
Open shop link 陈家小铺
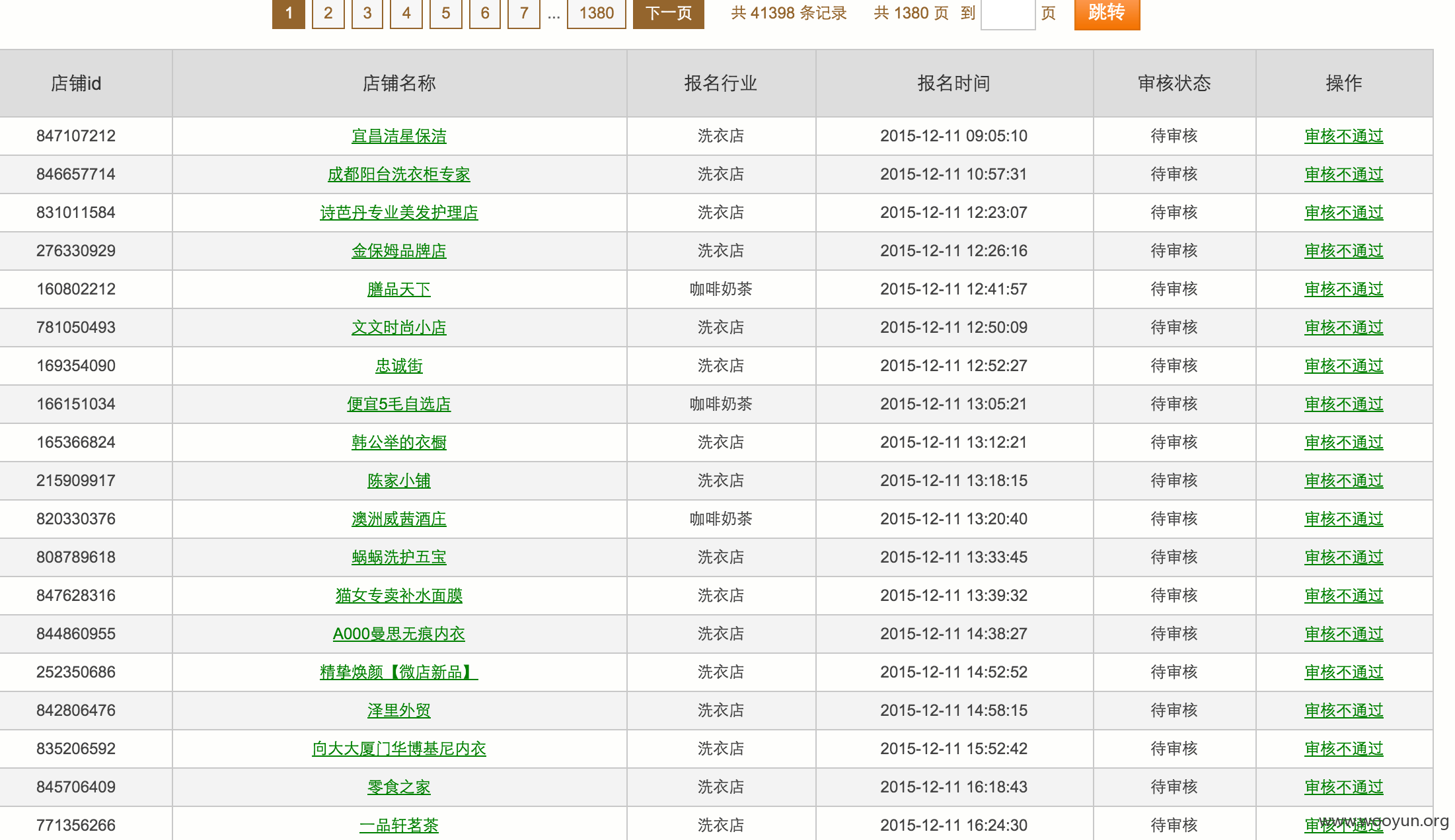399,481
